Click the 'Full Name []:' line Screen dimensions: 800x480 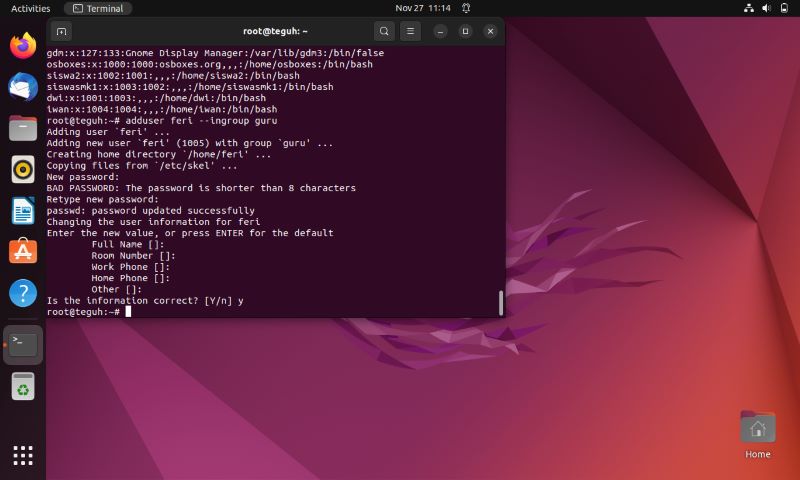coord(128,244)
